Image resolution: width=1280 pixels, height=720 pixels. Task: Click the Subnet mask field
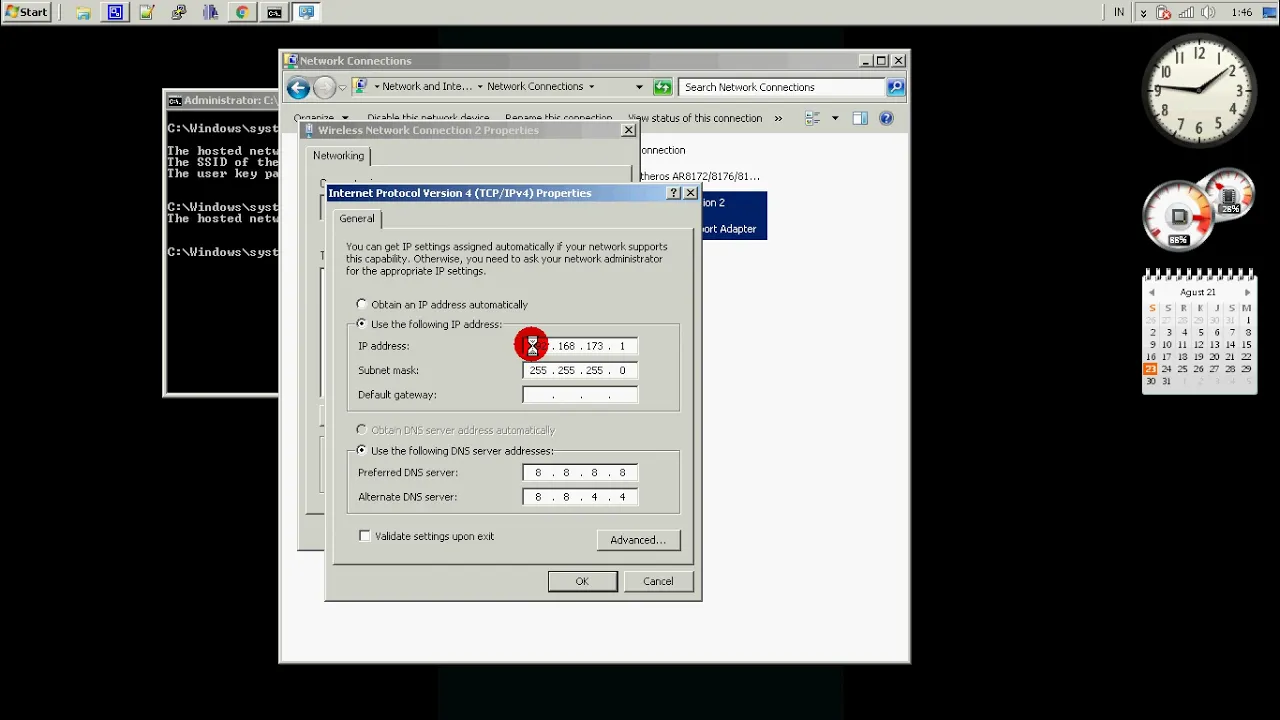[x=580, y=370]
